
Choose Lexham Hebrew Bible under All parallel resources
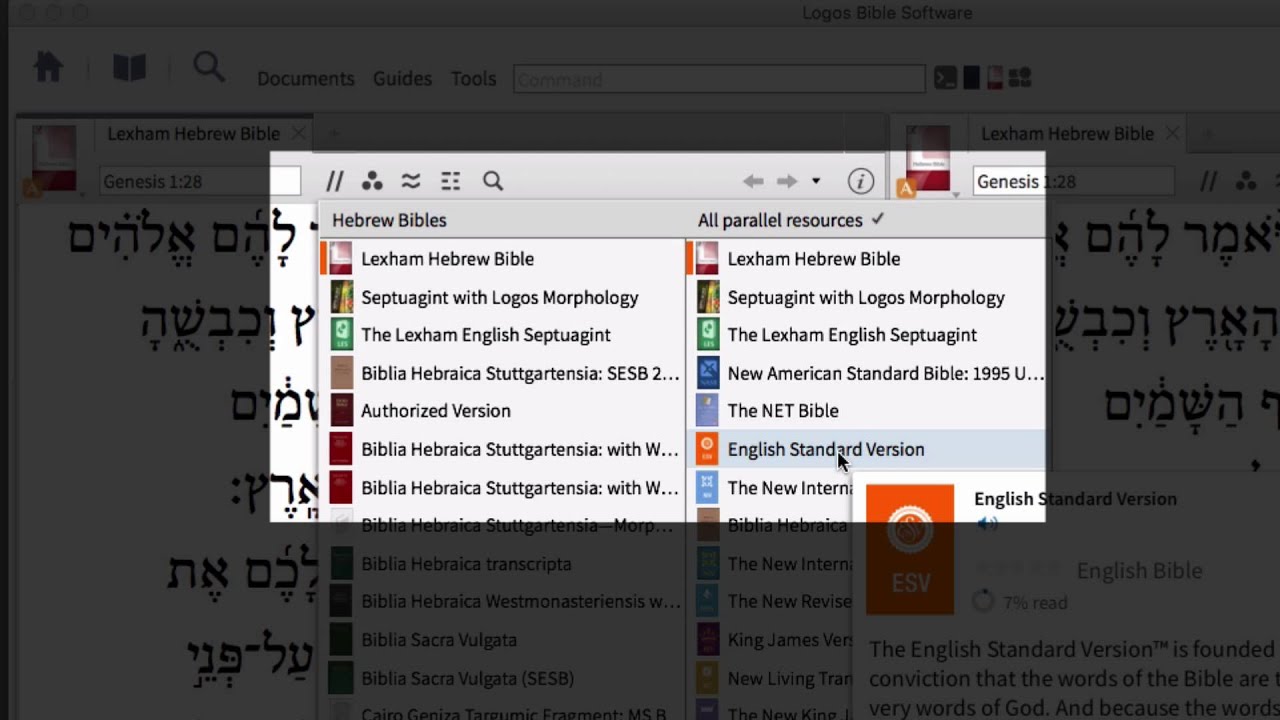point(866,259)
